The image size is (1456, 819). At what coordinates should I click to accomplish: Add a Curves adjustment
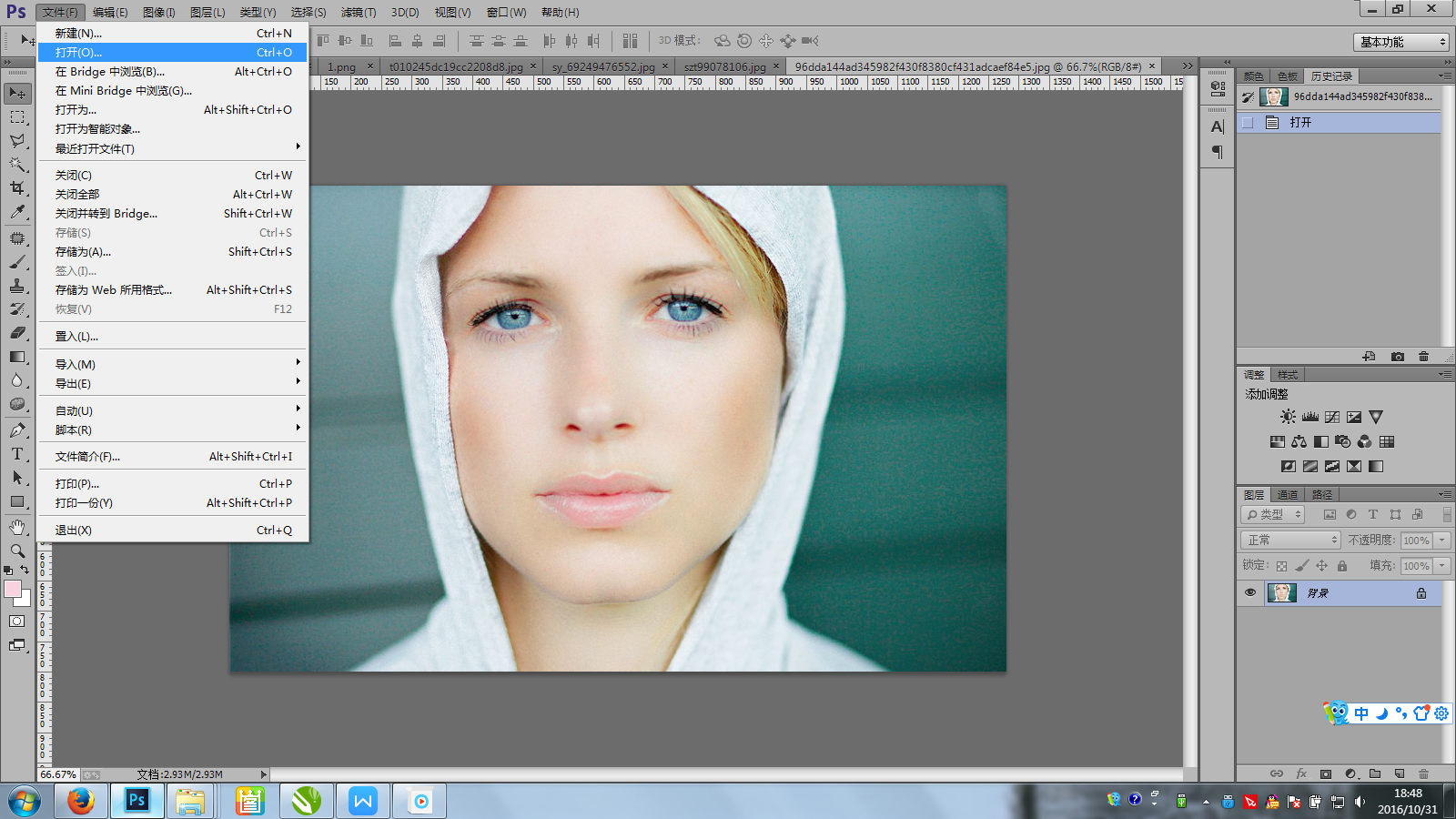coord(1332,417)
